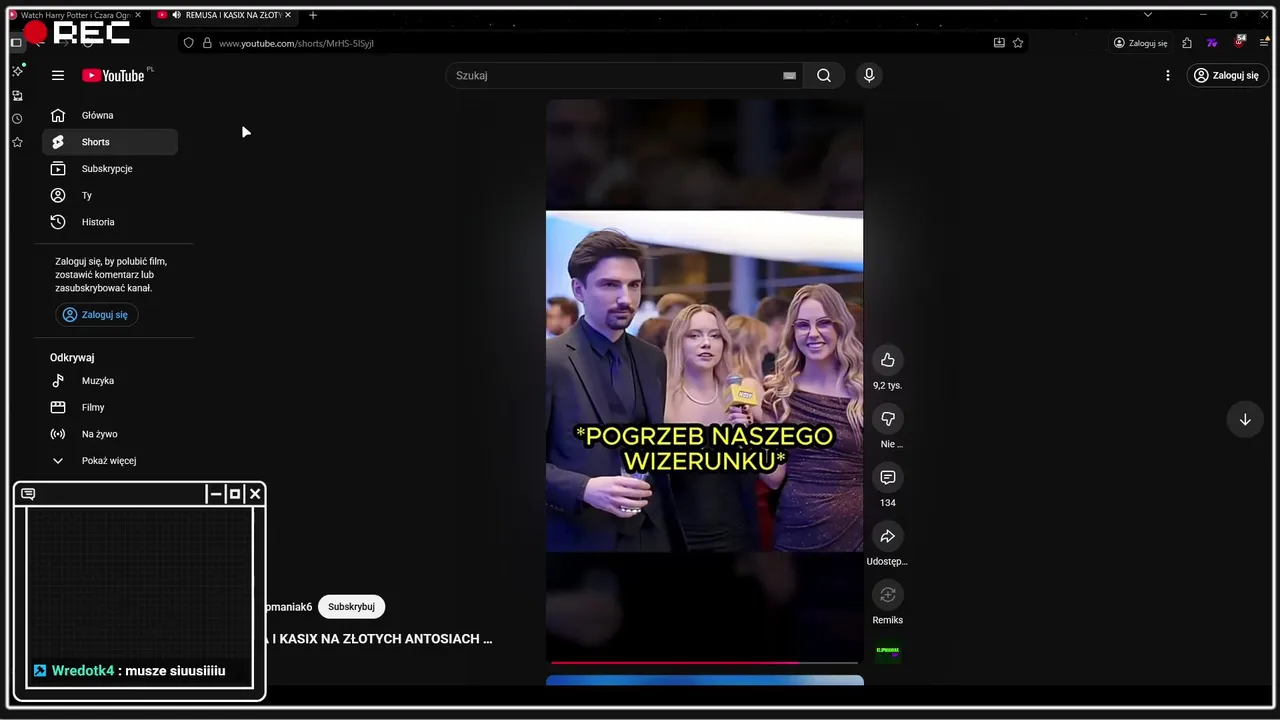Open the extension with 54 badge
The height and width of the screenshot is (720, 1280).
(1240, 43)
